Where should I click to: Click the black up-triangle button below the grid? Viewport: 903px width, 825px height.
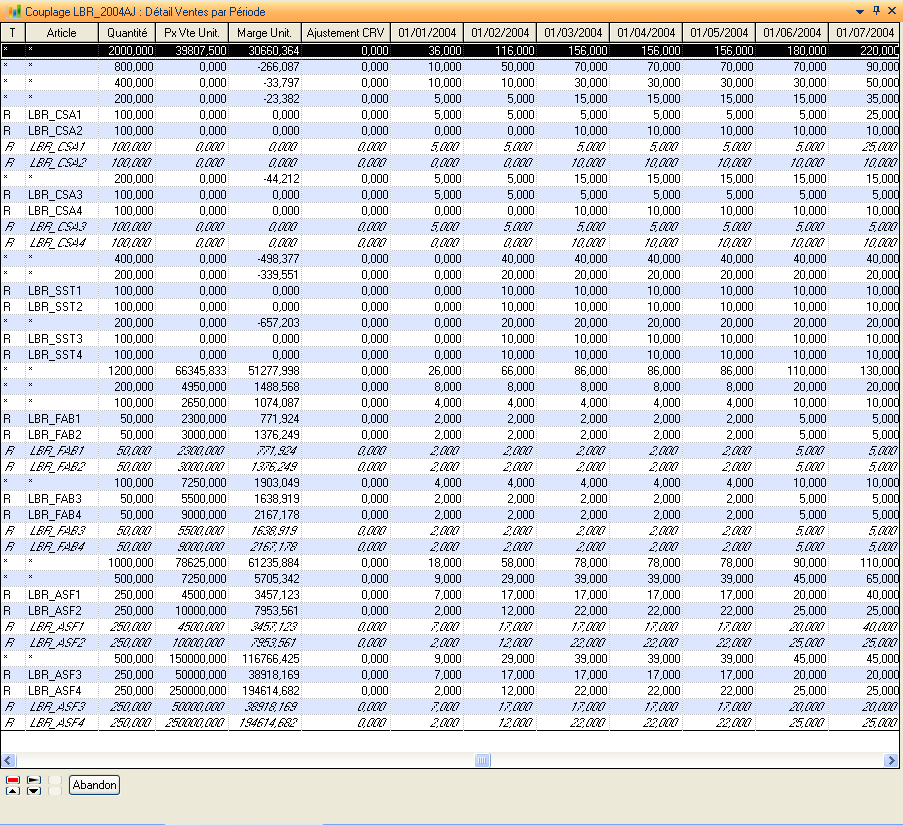point(13,790)
